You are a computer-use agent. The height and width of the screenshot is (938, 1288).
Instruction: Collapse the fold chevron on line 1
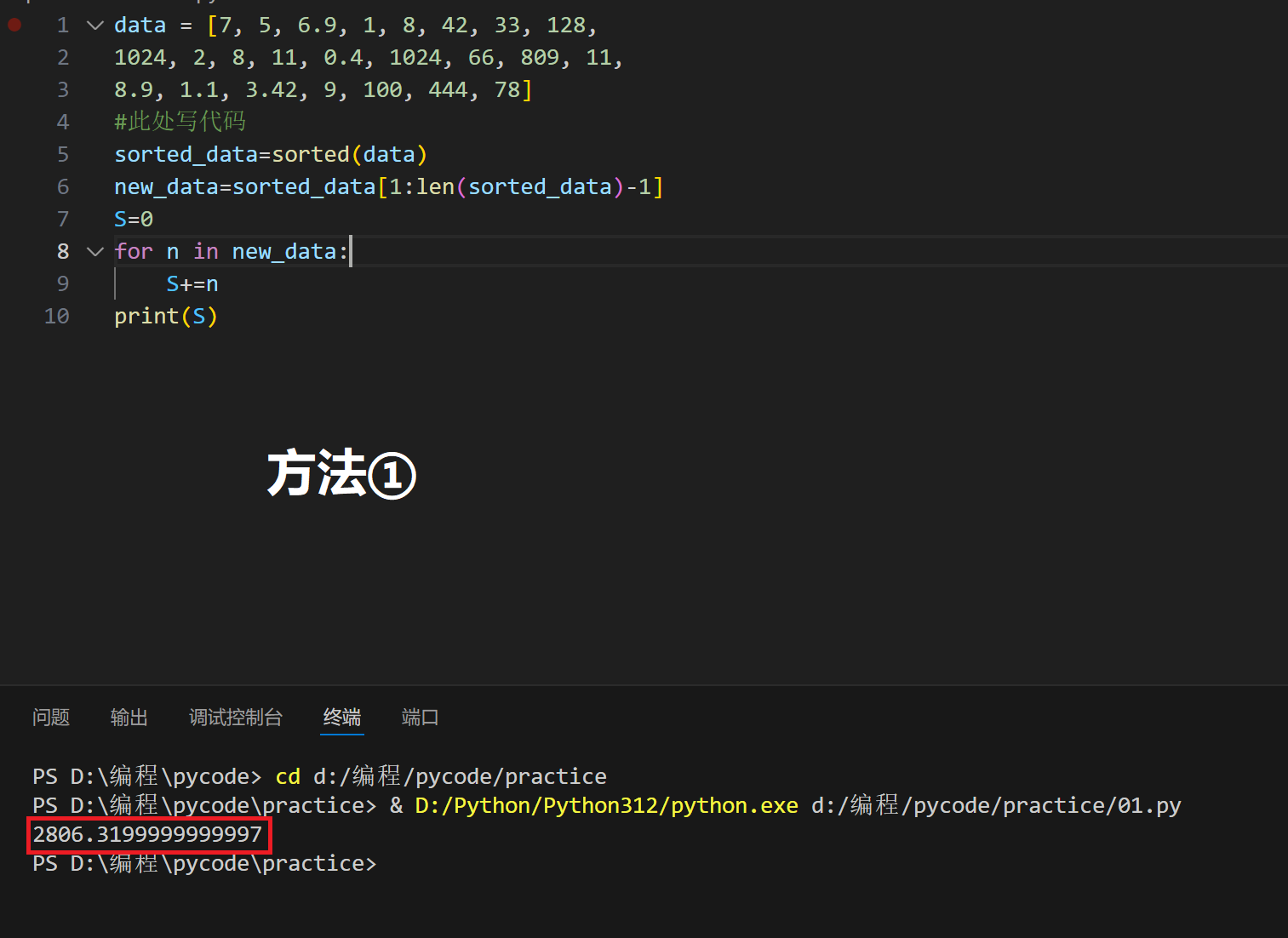coord(95,26)
